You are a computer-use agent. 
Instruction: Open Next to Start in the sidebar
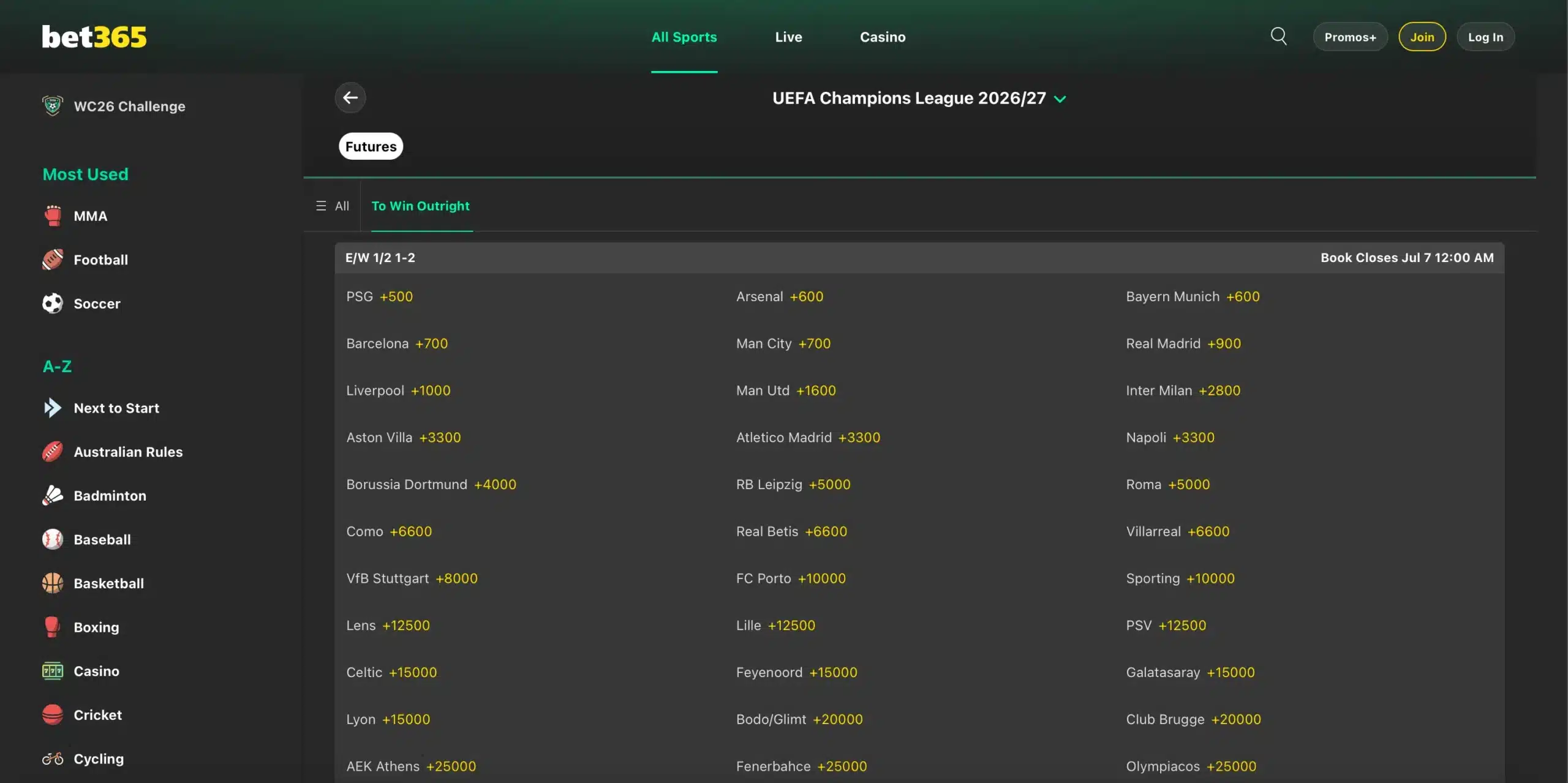click(x=116, y=408)
